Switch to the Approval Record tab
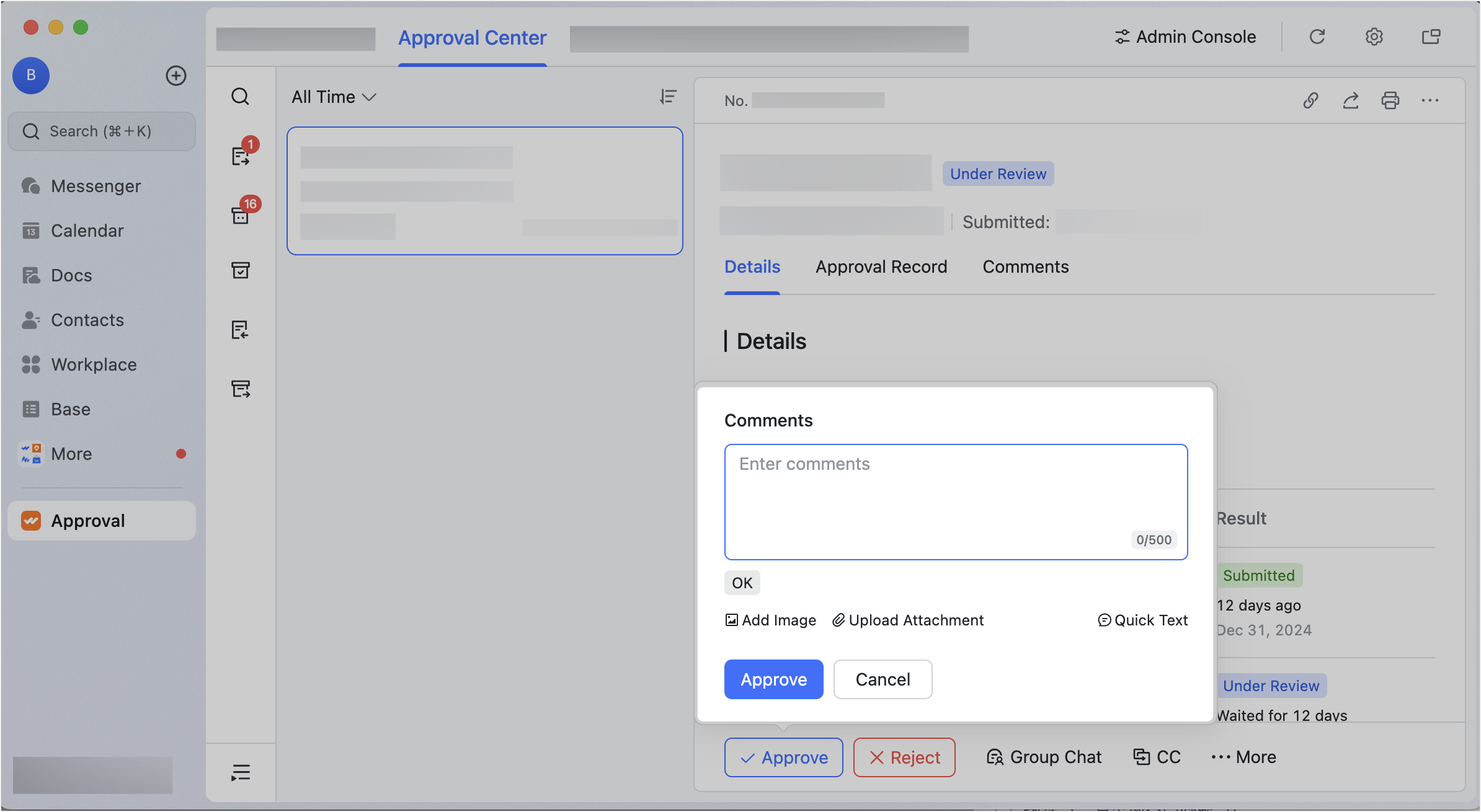This screenshot has height=812, width=1481. coord(881,267)
